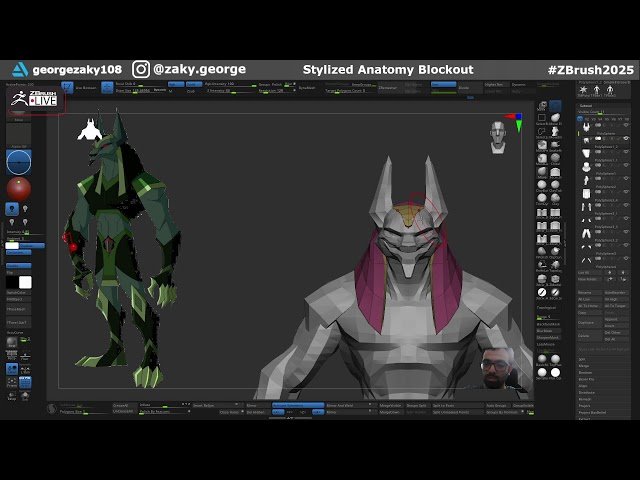
Task: Select the MoveInfl figure brush icon
Action: click(555, 131)
